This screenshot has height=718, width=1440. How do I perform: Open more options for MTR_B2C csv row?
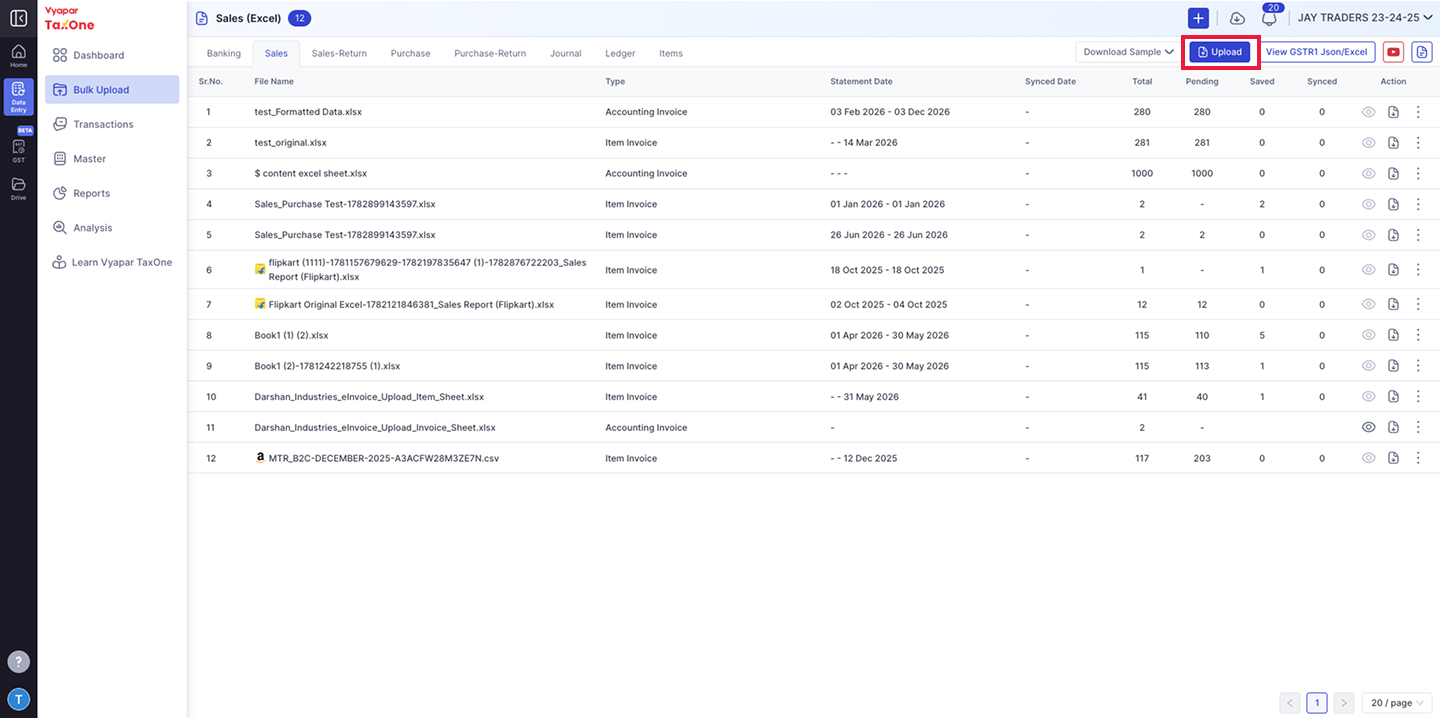pos(1418,459)
